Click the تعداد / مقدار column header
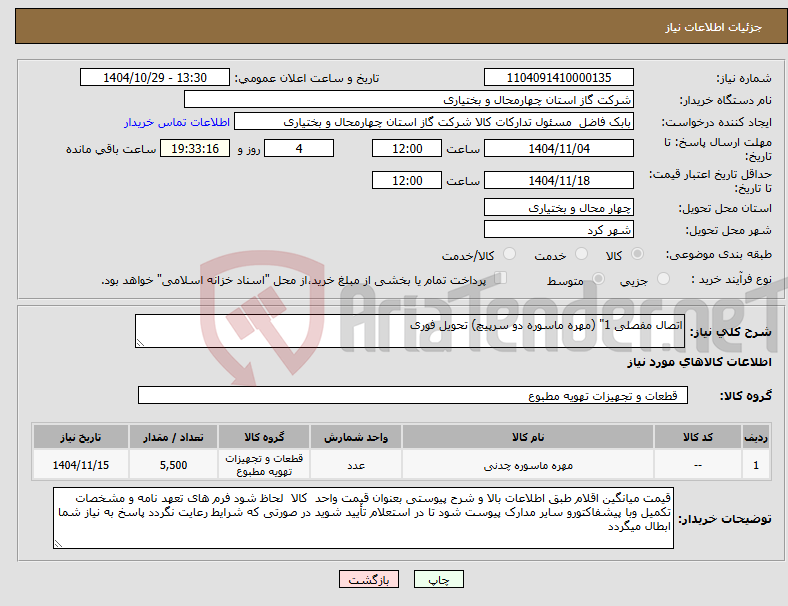788x606 pixels. click(x=173, y=437)
